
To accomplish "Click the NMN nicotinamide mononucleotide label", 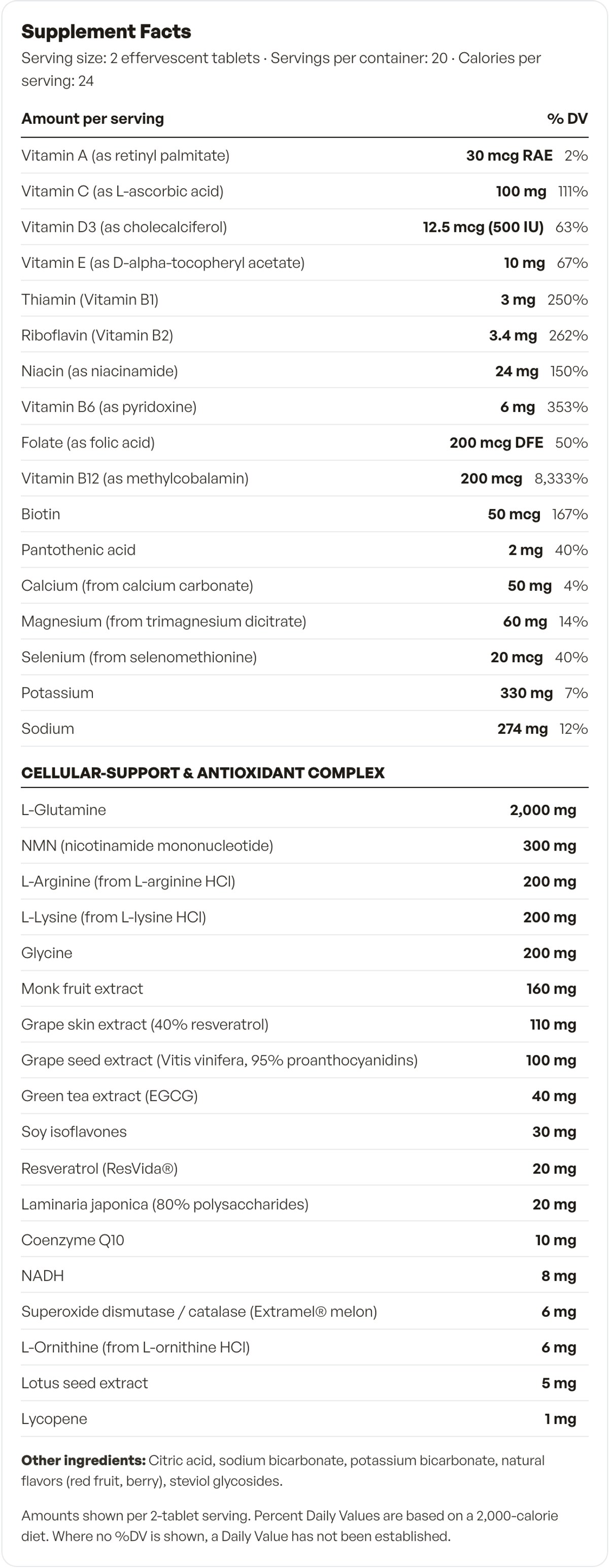I will click(x=147, y=846).
